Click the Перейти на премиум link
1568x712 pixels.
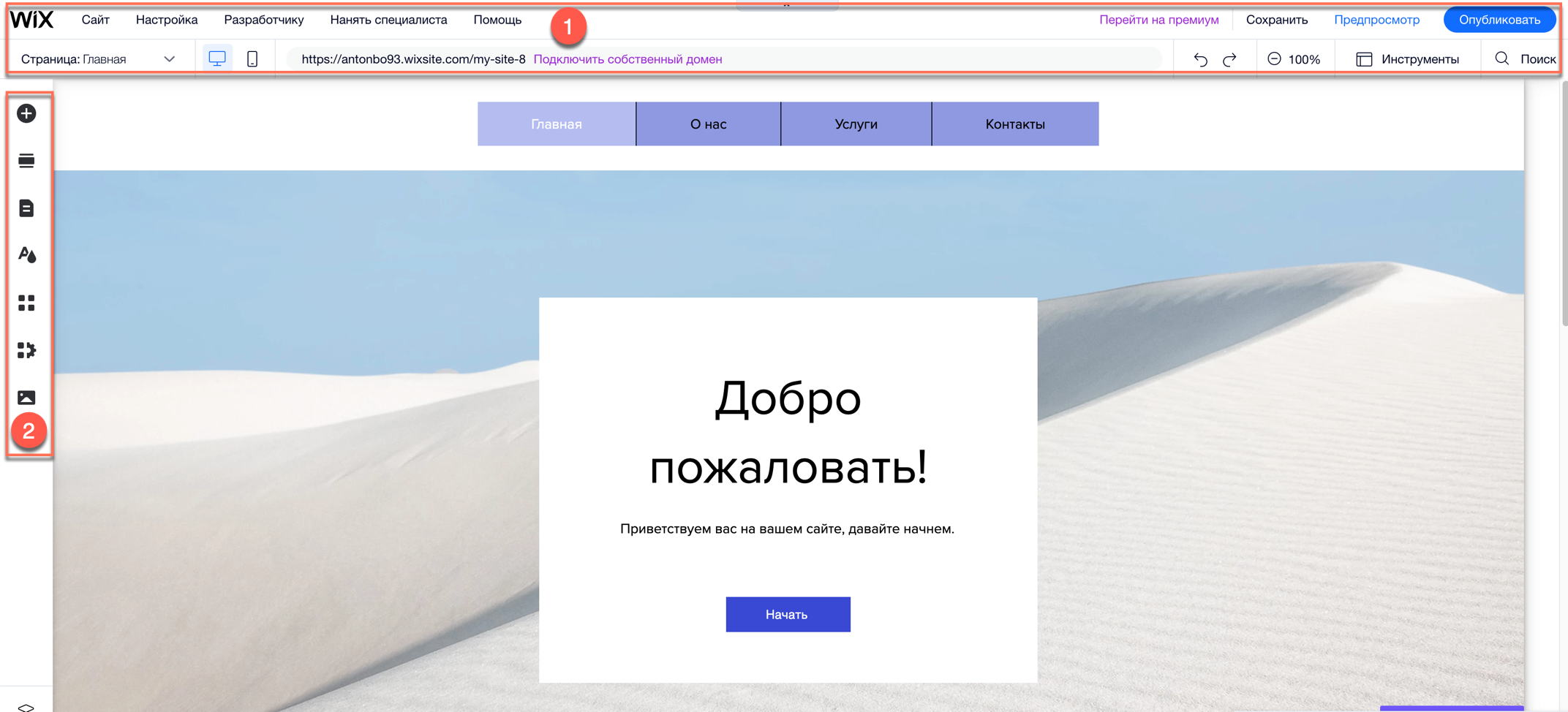coord(1159,20)
